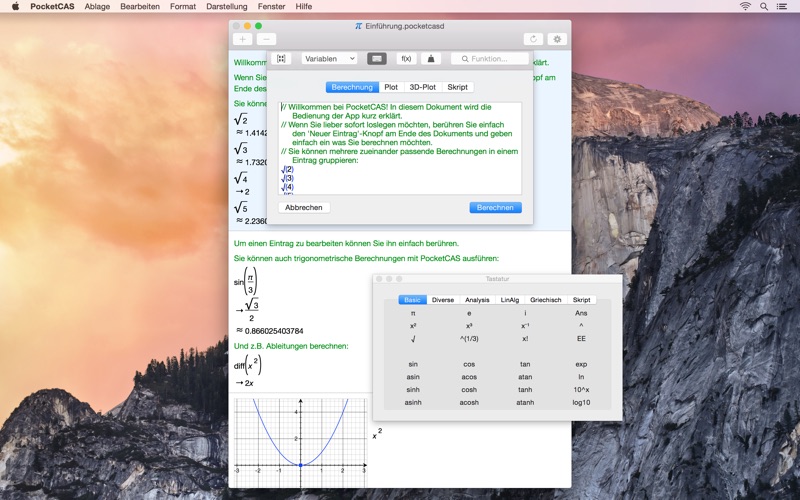Select the Berechnung tab
This screenshot has width=800, height=500.
[x=352, y=87]
